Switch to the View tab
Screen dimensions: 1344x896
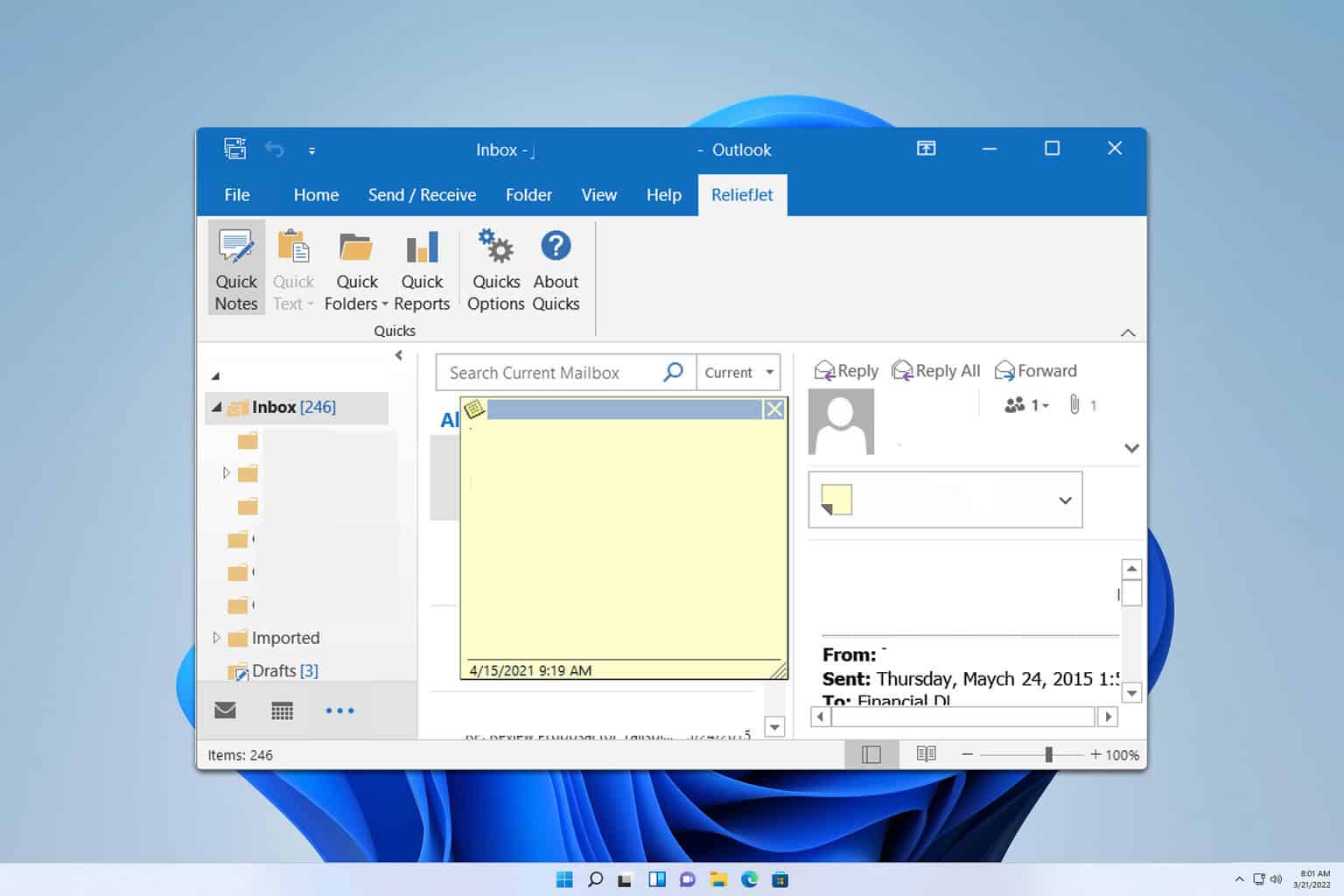[599, 194]
